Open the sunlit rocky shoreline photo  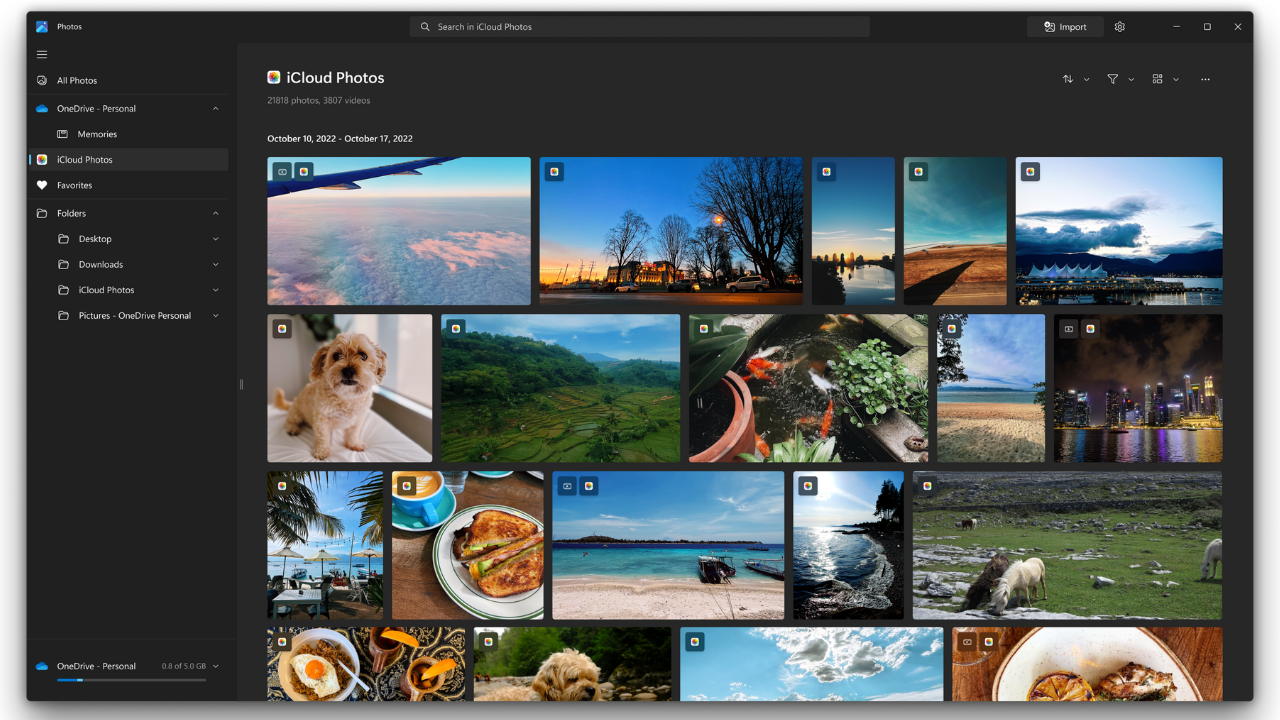849,546
